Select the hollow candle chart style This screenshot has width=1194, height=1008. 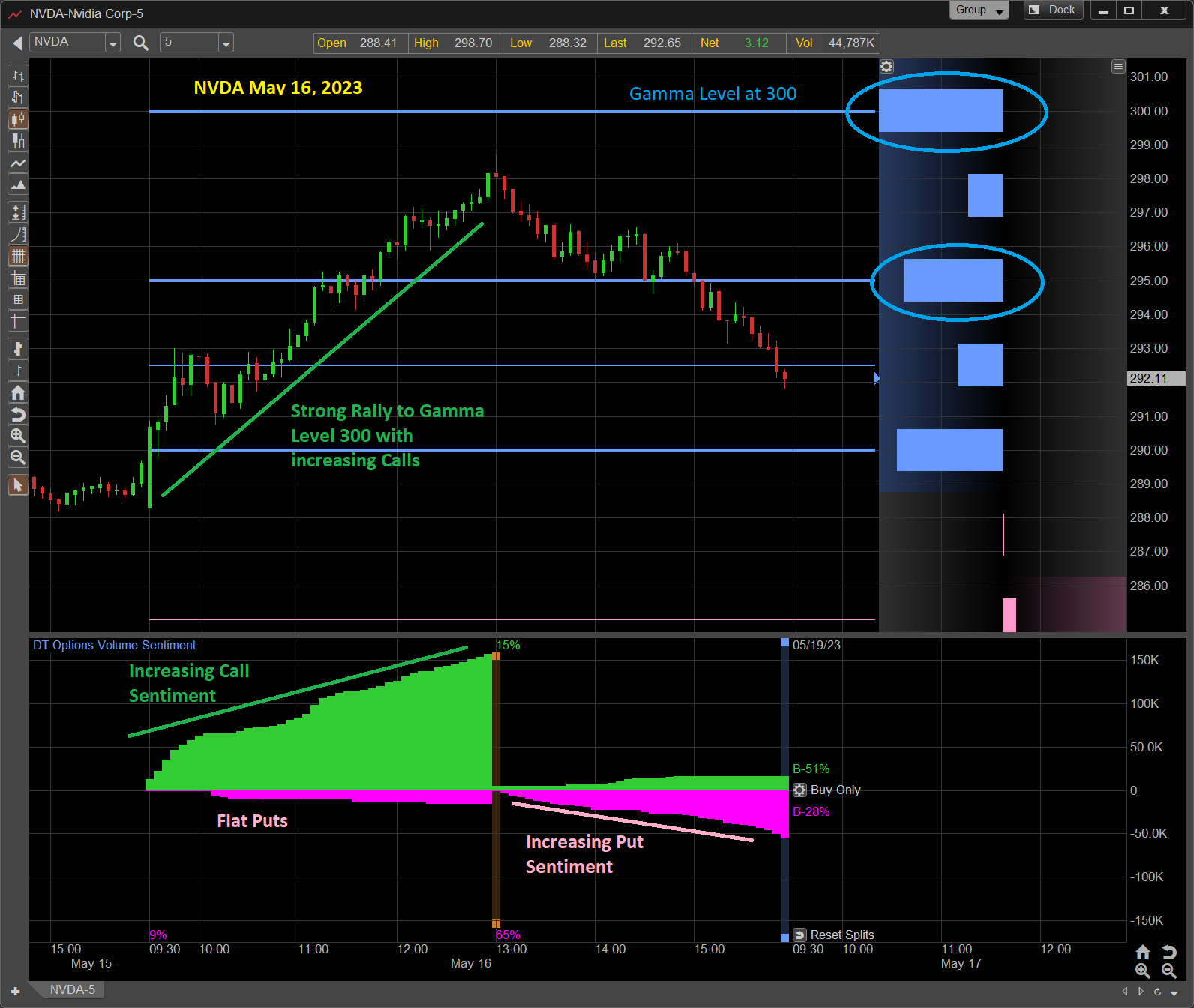pyautogui.click(x=18, y=141)
